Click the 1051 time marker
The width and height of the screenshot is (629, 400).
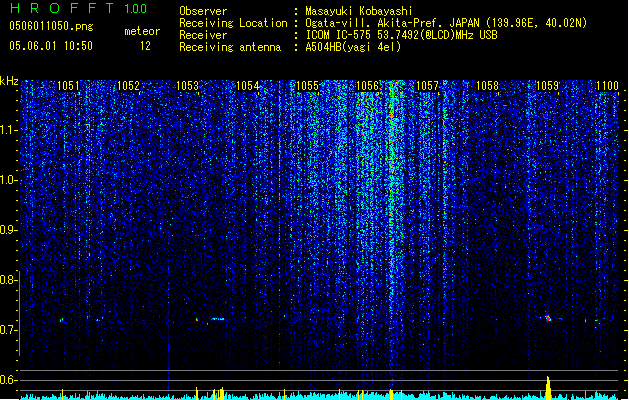click(68, 86)
